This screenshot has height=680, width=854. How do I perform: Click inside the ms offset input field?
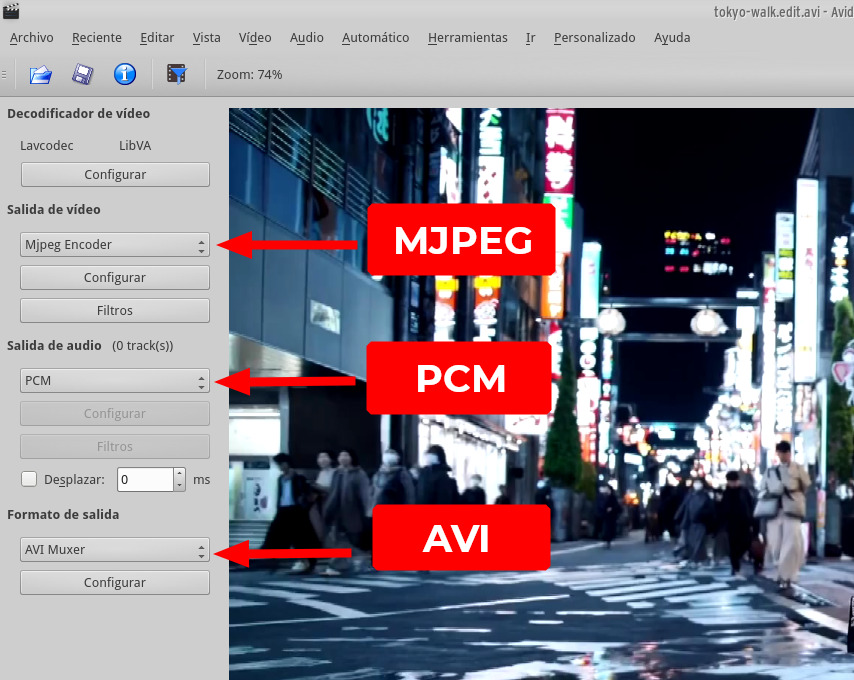click(x=145, y=479)
